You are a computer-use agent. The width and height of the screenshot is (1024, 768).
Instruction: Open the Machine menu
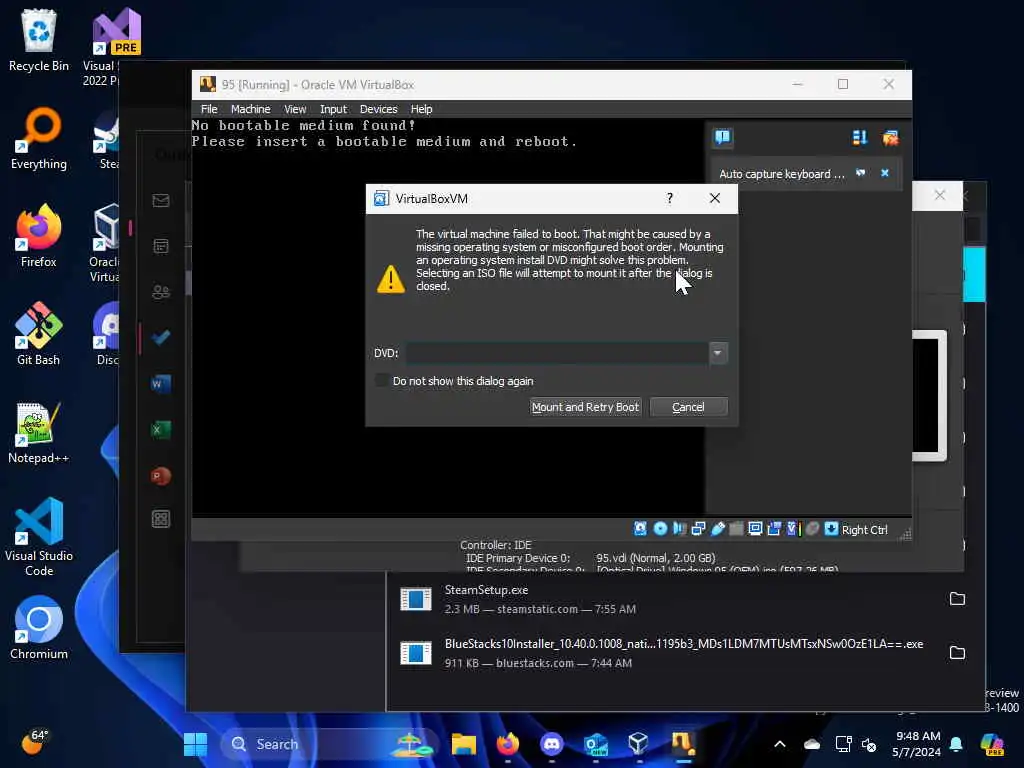pos(250,109)
